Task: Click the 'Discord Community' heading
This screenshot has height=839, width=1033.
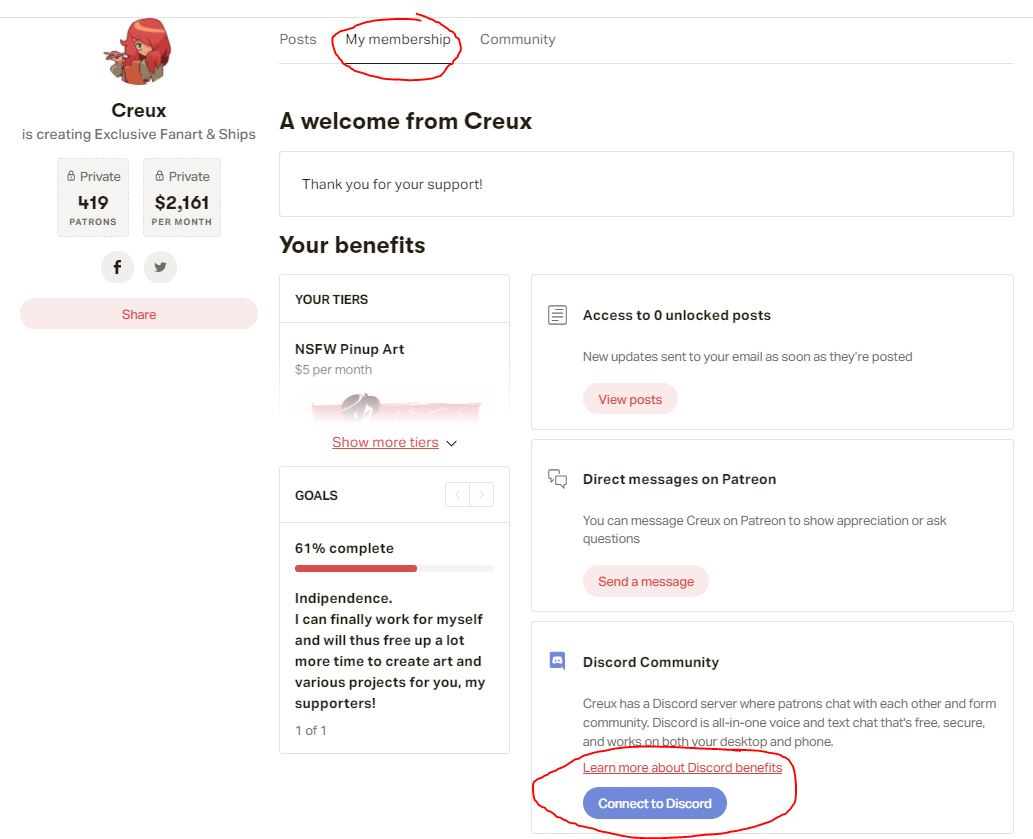Action: point(651,663)
